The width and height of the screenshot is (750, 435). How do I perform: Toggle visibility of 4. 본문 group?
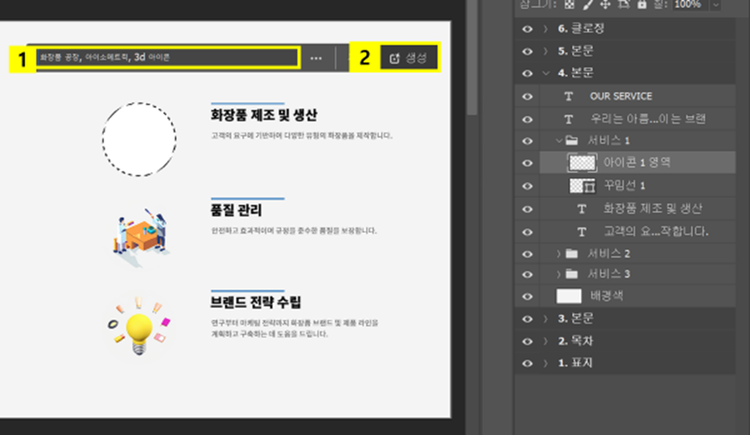pos(527,73)
